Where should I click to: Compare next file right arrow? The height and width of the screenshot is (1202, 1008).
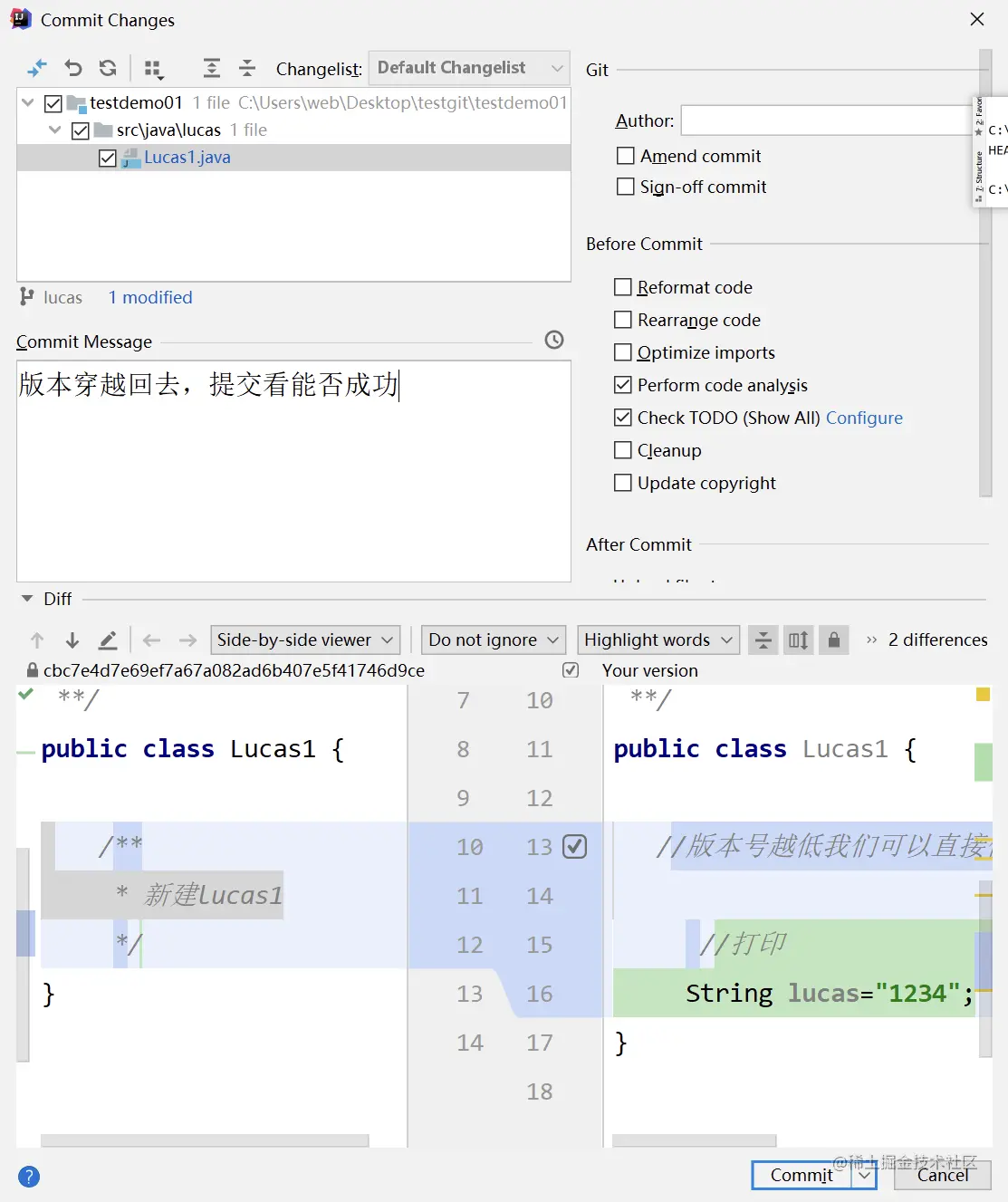point(187,640)
